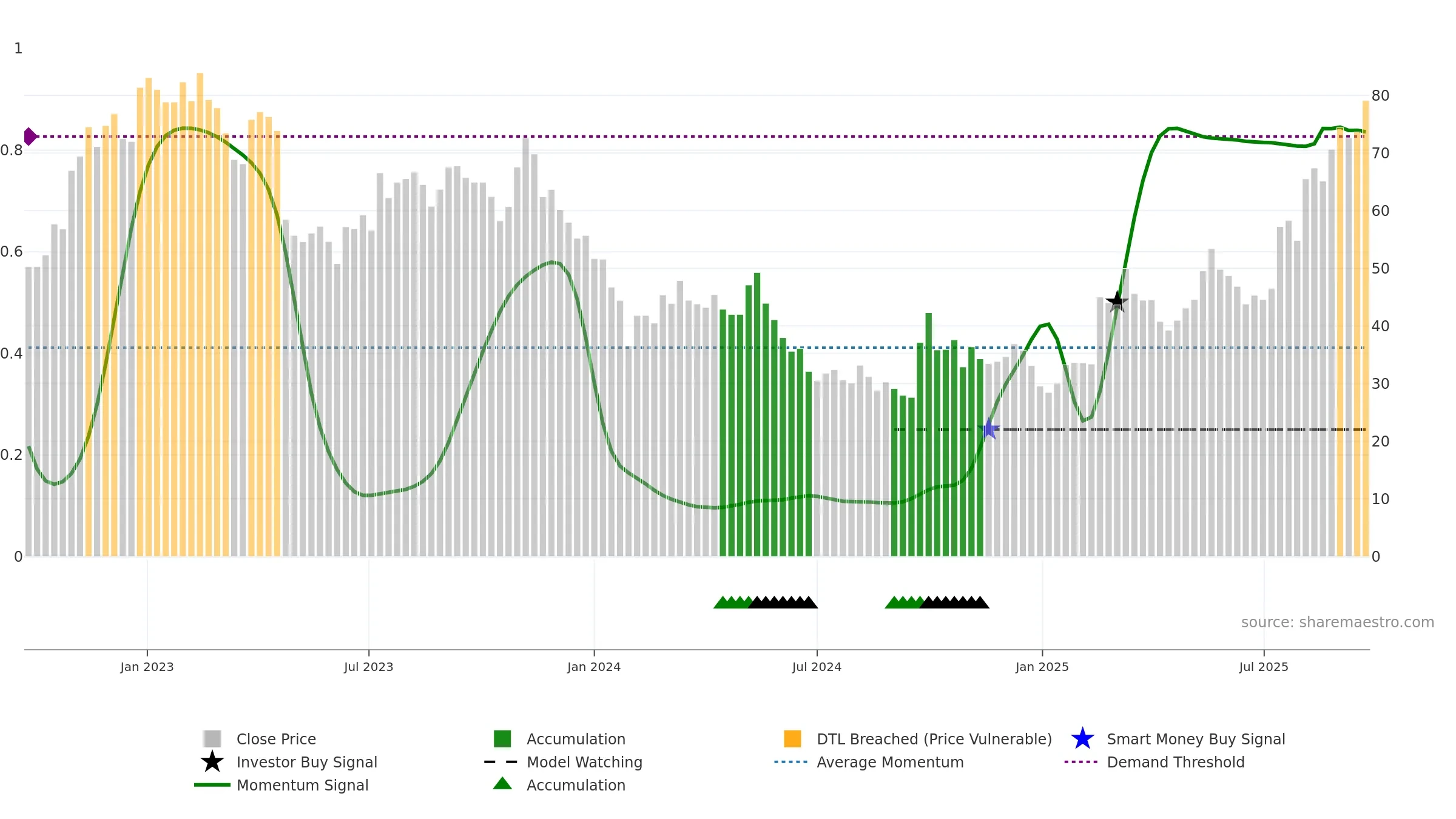The width and height of the screenshot is (1456, 819).
Task: Click the source: sharemaestro.com text
Action: point(1338,622)
